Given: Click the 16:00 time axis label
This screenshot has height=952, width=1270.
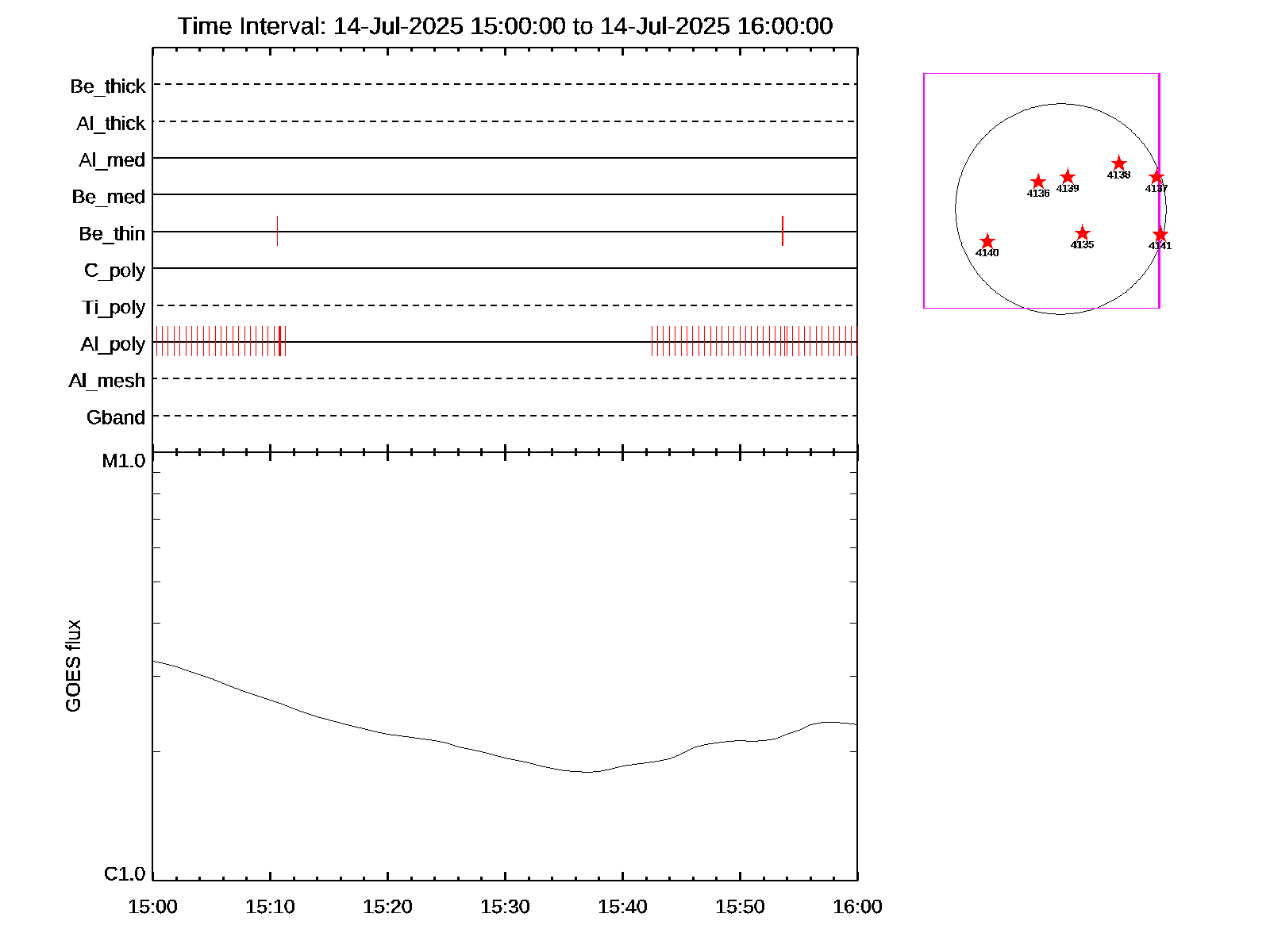Looking at the screenshot, I should 857,907.
